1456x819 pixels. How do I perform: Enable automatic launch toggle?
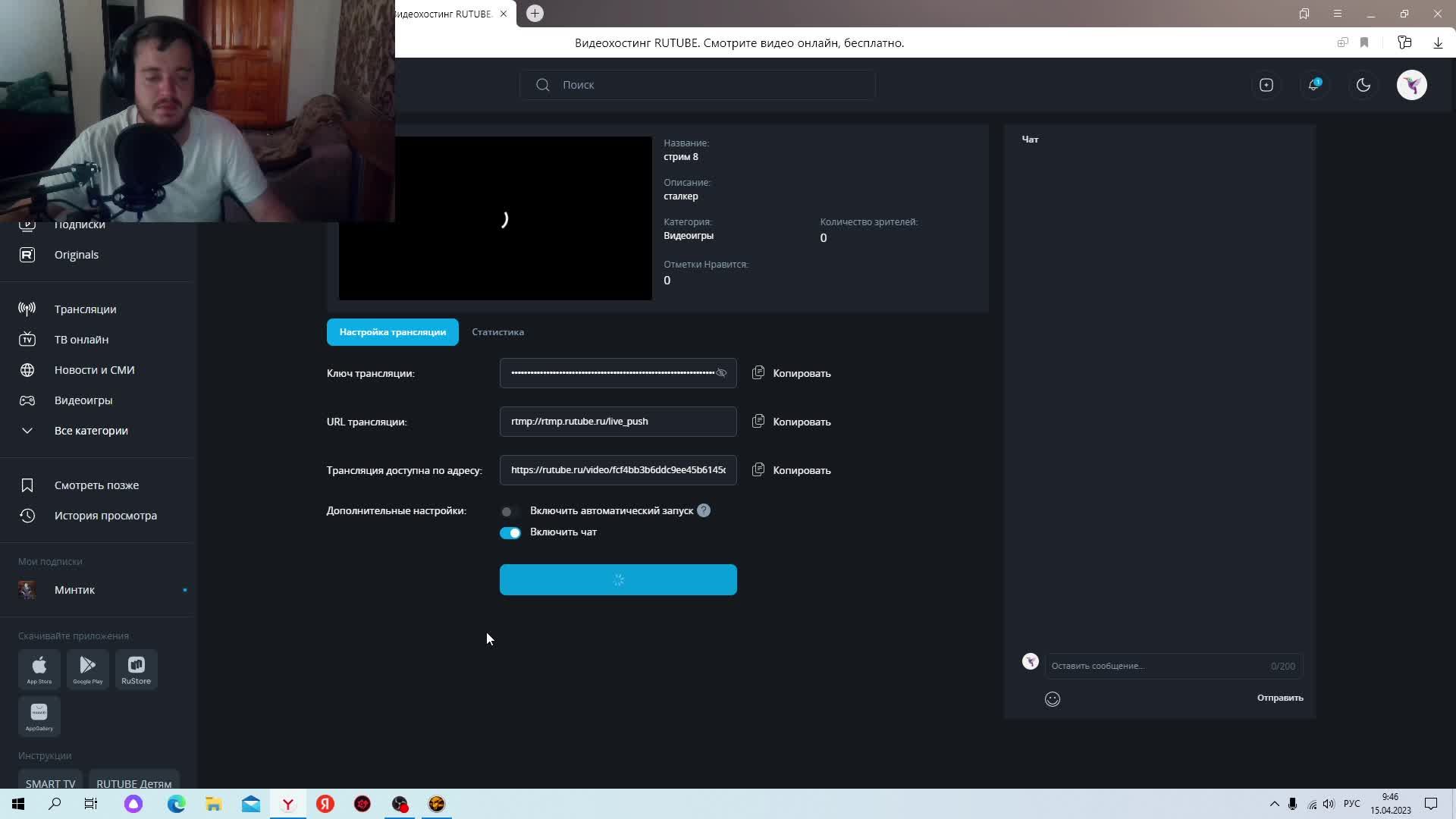pos(510,512)
